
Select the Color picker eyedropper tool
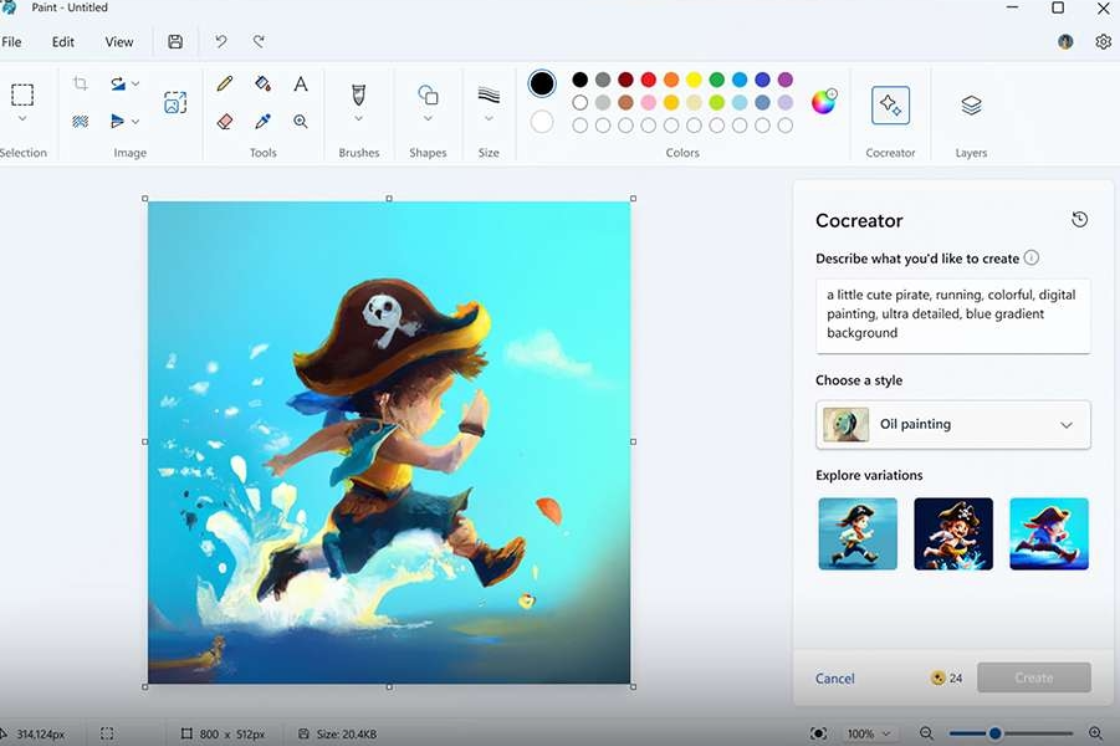pos(262,121)
